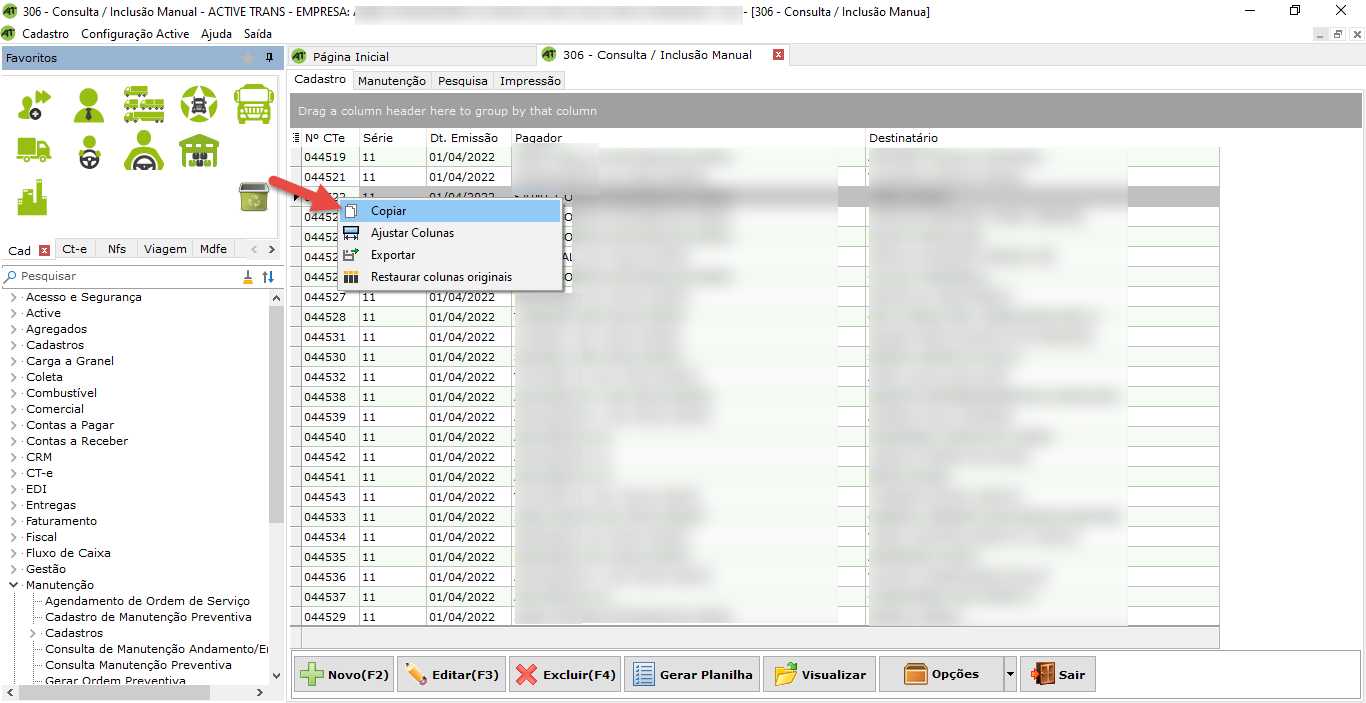Open the add-user favorite icon

[34, 104]
